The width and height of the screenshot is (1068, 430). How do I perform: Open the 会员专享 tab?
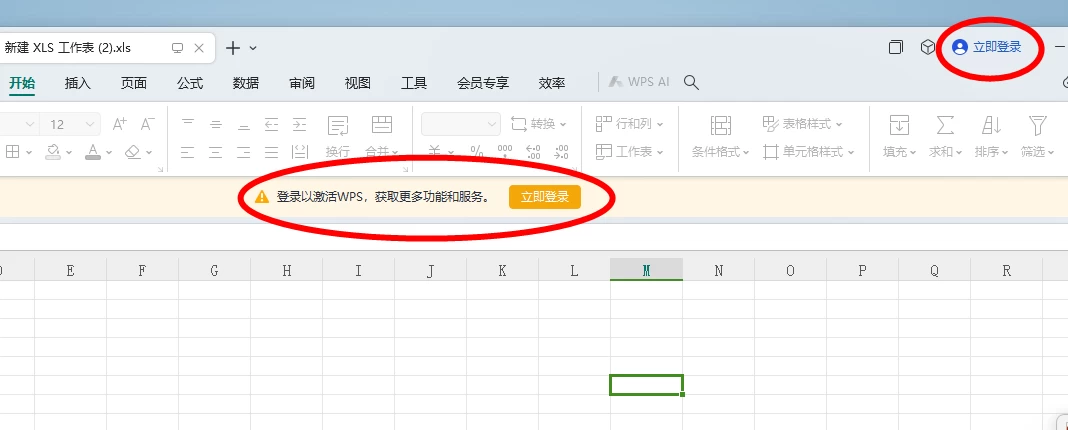point(483,83)
